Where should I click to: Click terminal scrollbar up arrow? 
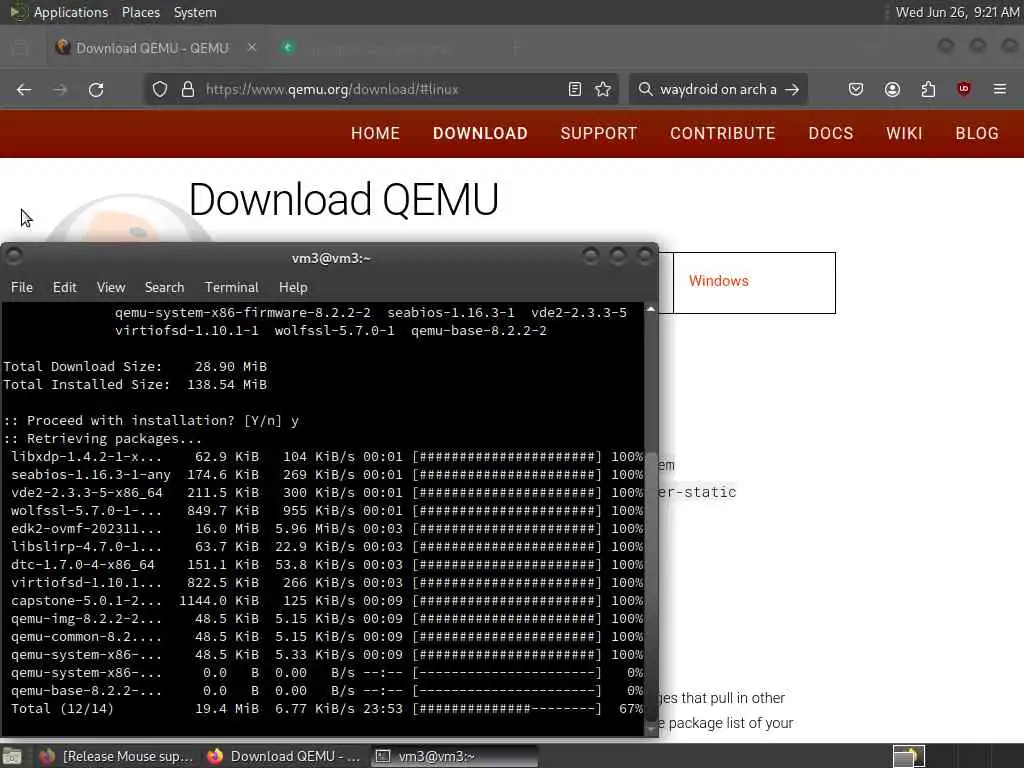651,309
